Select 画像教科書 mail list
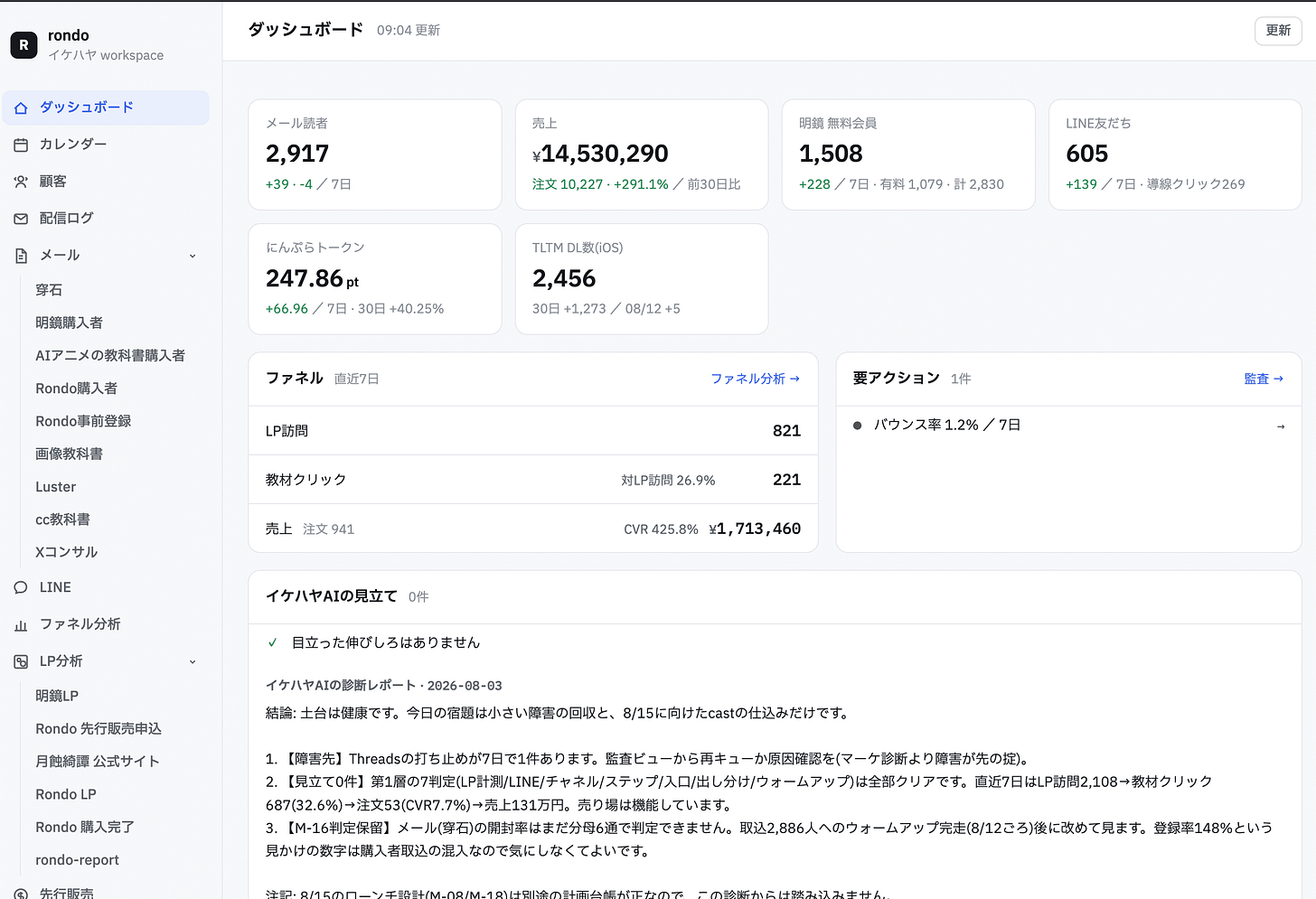The width and height of the screenshot is (1316, 899). click(x=69, y=454)
